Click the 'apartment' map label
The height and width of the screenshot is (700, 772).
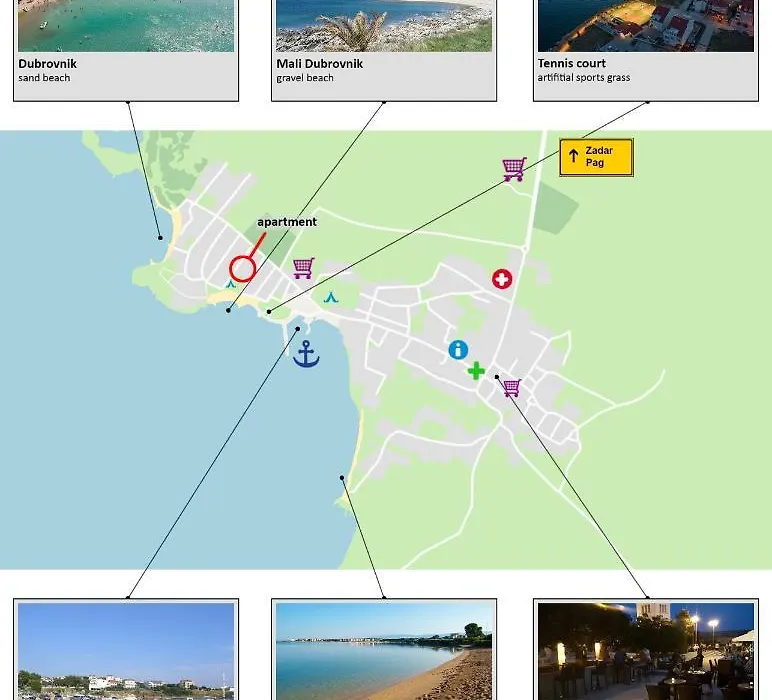pyautogui.click(x=287, y=222)
